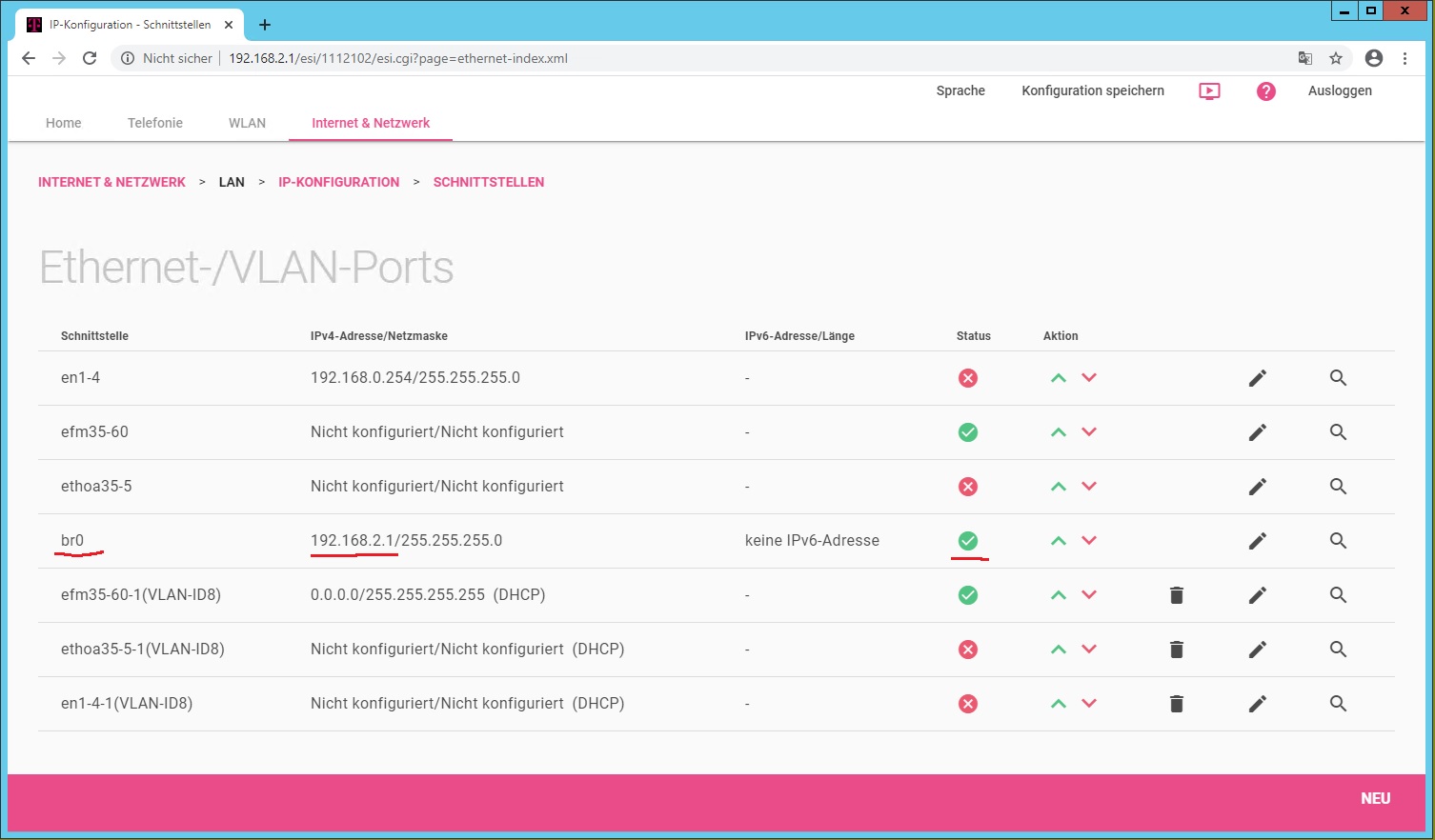1435x840 pixels.
Task: View details of ethoa35-5 via magnifier
Action: (x=1338, y=487)
